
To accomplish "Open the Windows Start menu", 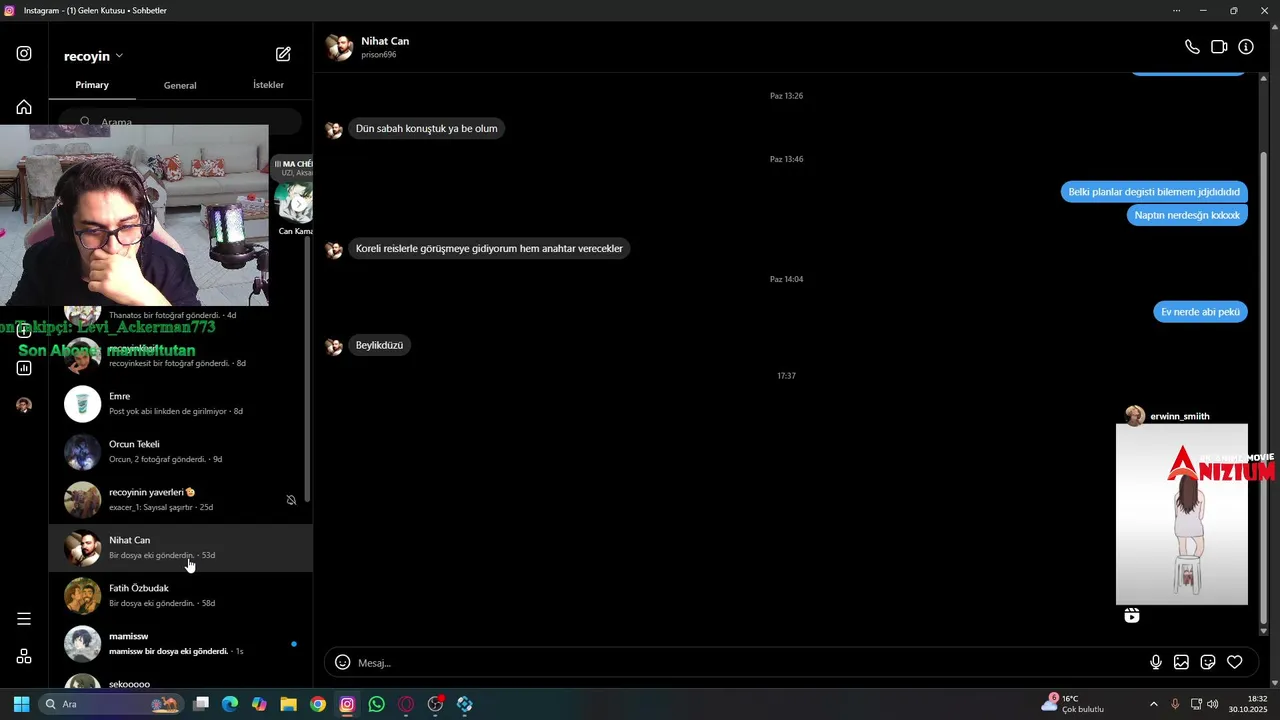I will click(21, 704).
